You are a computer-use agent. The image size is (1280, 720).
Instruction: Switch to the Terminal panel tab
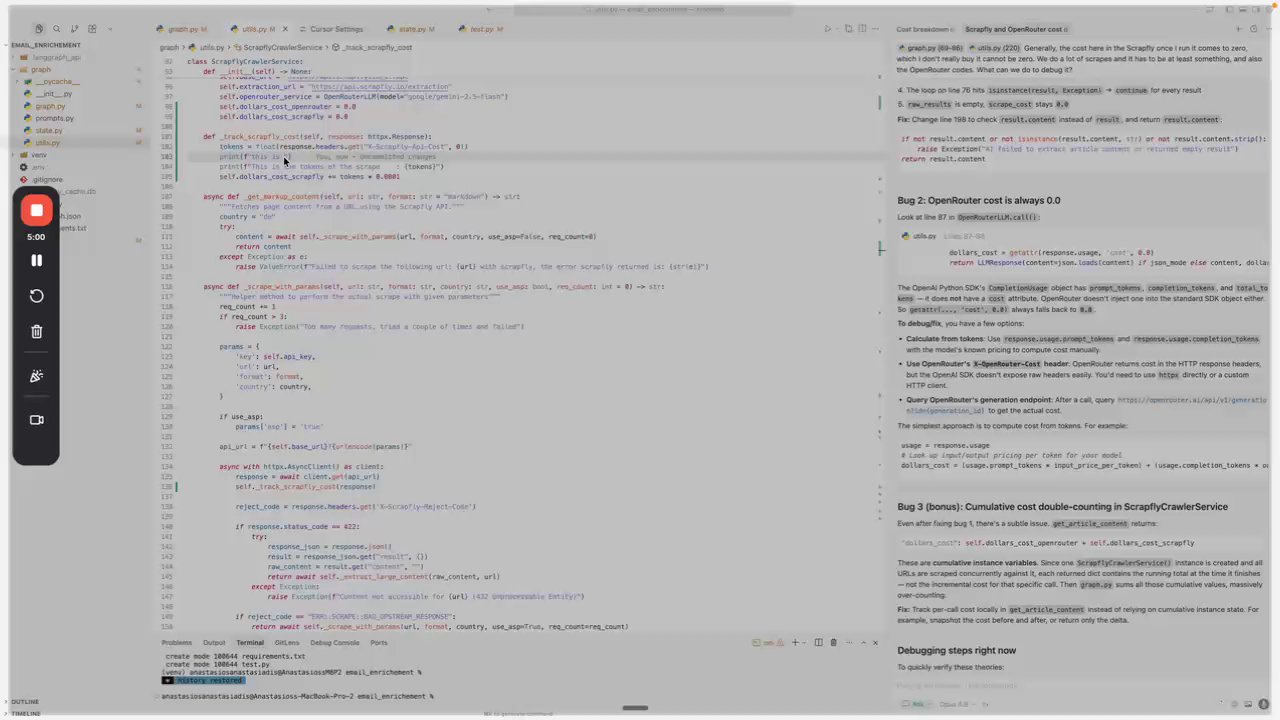point(250,643)
